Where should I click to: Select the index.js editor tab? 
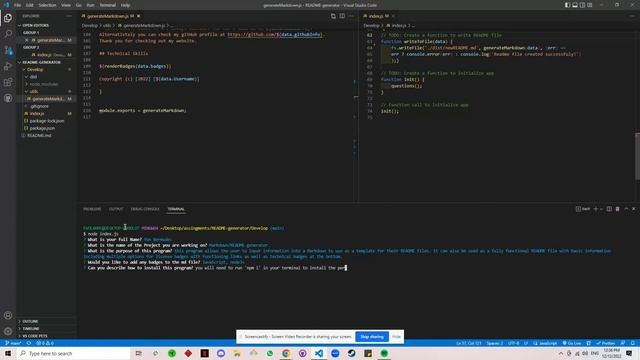point(376,16)
